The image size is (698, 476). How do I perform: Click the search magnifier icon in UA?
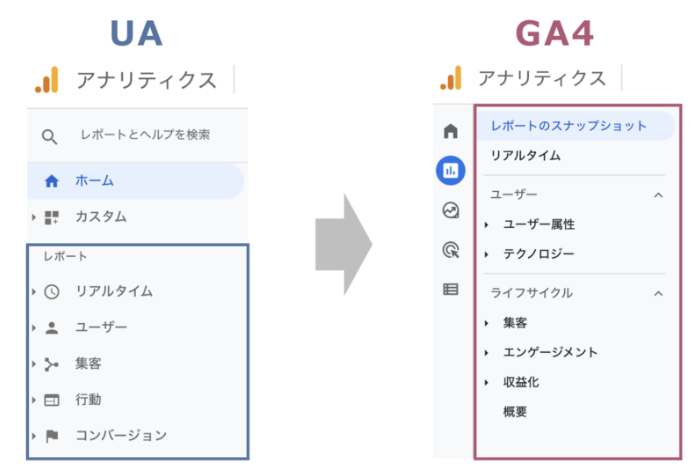49,137
